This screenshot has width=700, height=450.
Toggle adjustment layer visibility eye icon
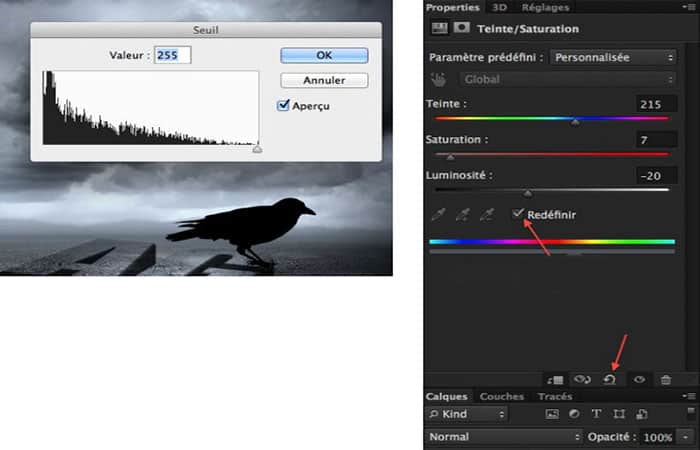(639, 380)
